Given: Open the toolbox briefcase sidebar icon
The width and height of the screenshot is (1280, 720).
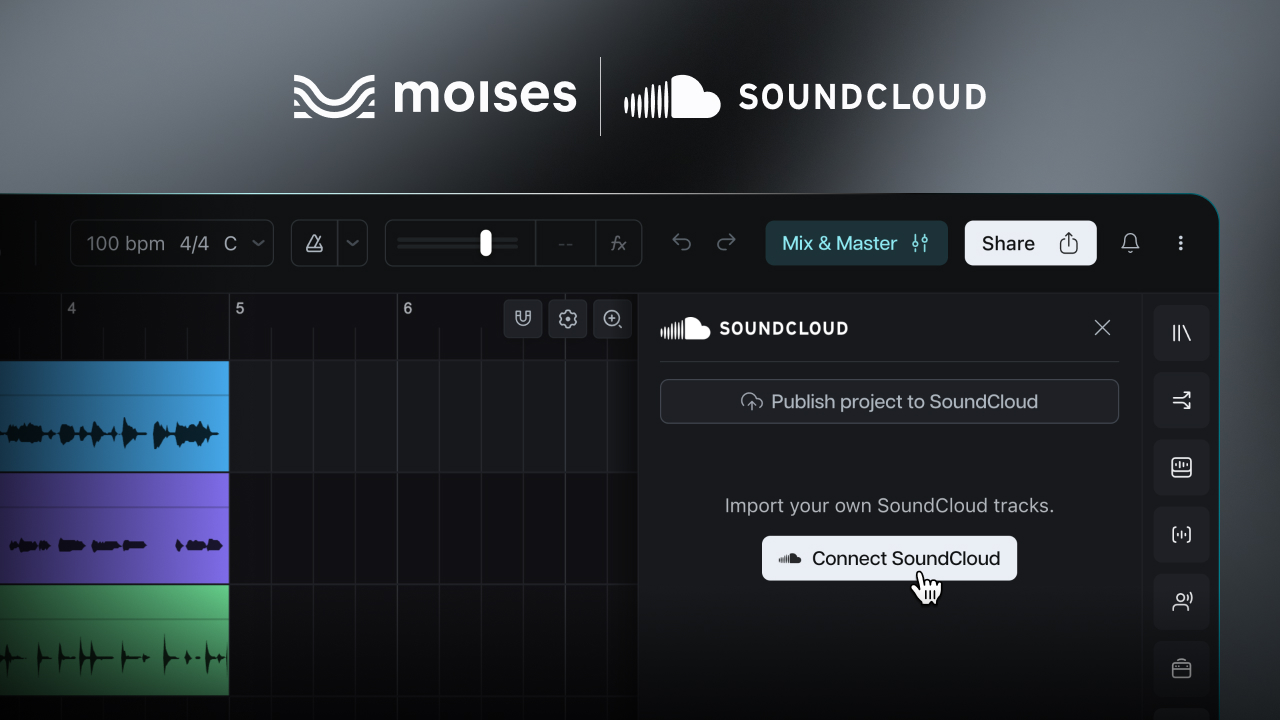Looking at the screenshot, I should pos(1181,668).
